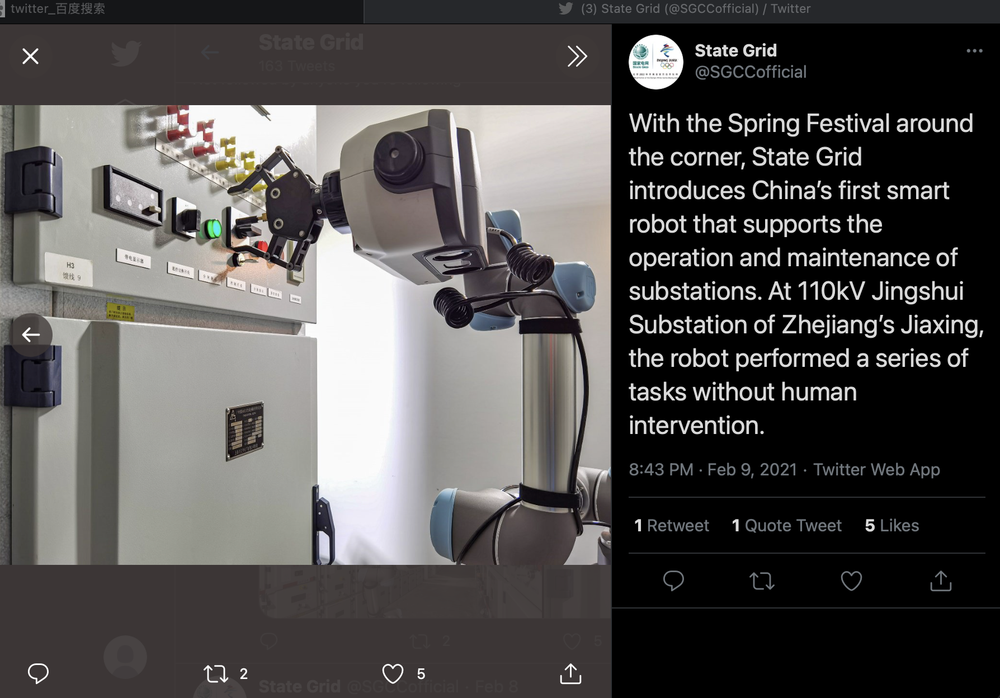Viewport: 1000px width, 698px height.
Task: Go to the previous photo
Action: (31, 335)
